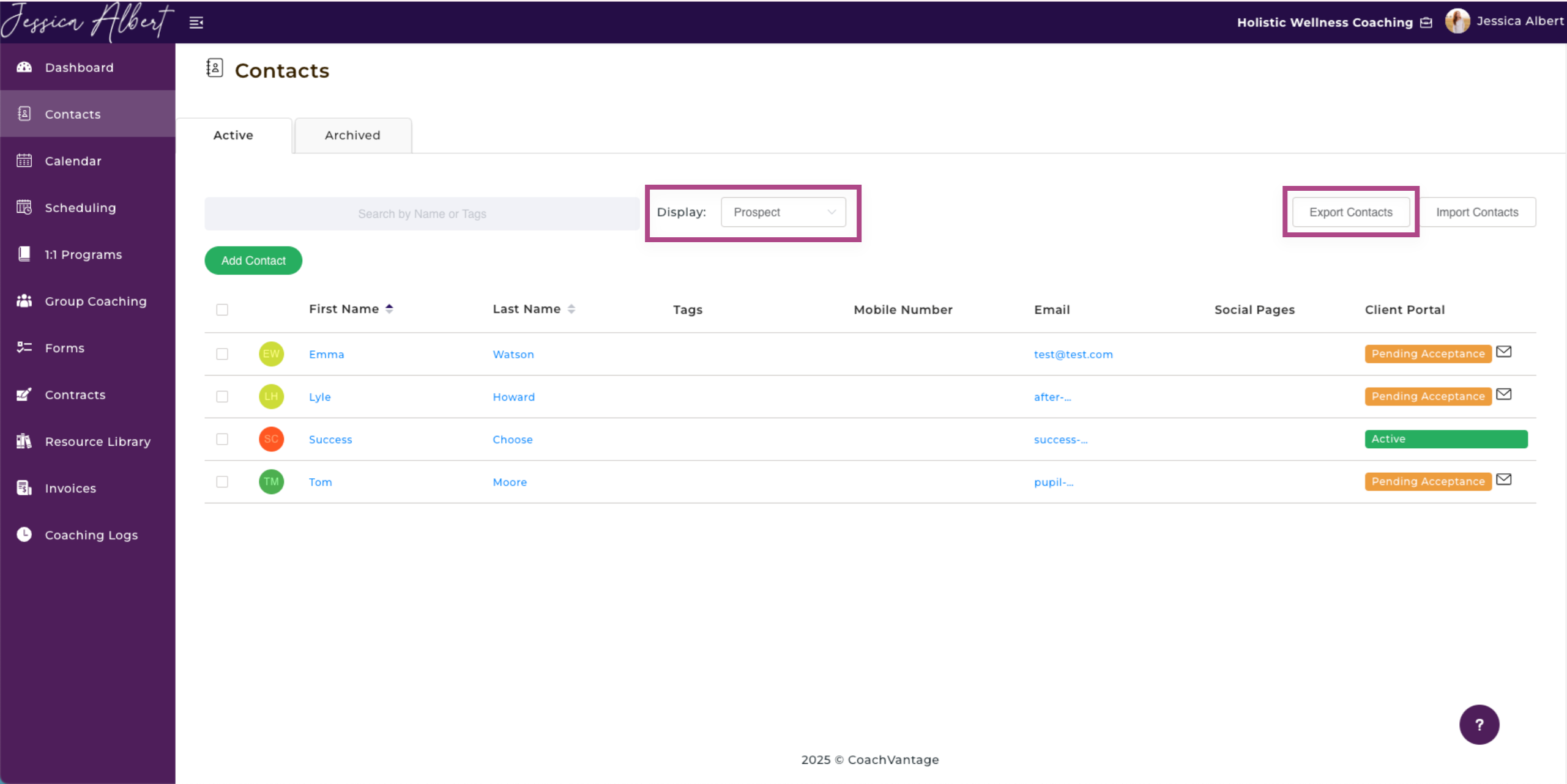This screenshot has width=1567, height=784.
Task: Click Jessica Albert's profile avatar
Action: point(1457,21)
